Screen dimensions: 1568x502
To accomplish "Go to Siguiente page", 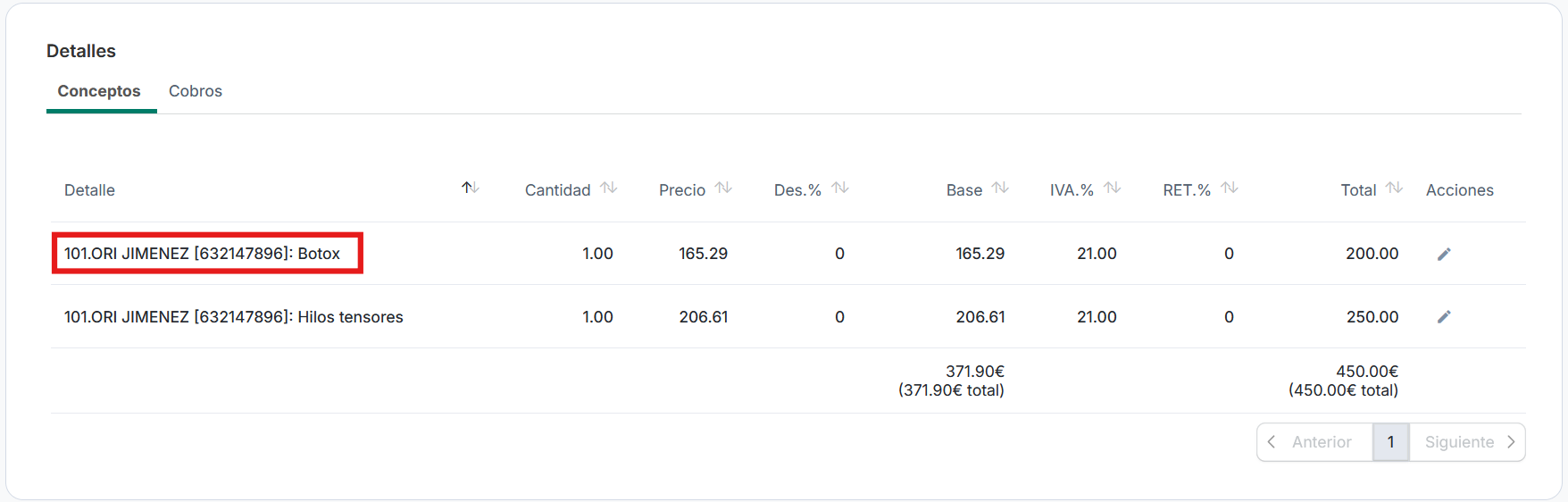I will [x=1468, y=442].
